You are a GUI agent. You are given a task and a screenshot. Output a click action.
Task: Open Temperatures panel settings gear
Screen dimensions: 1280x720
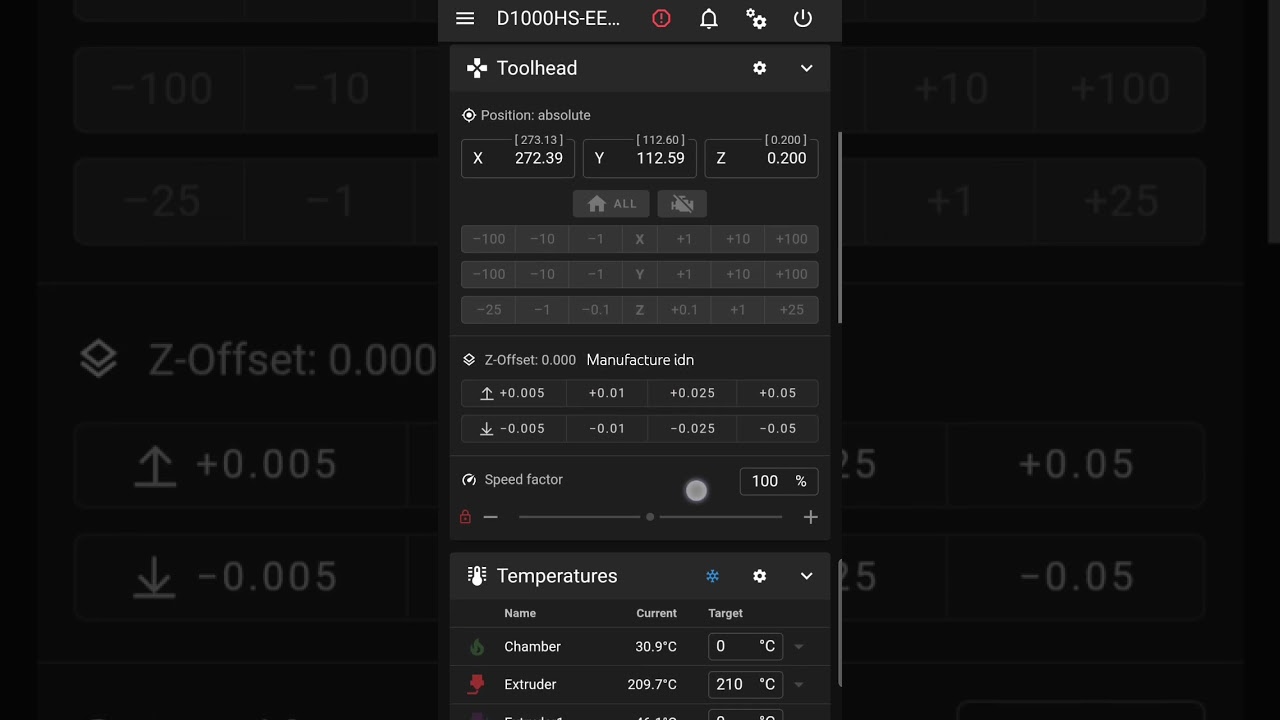[x=760, y=576]
